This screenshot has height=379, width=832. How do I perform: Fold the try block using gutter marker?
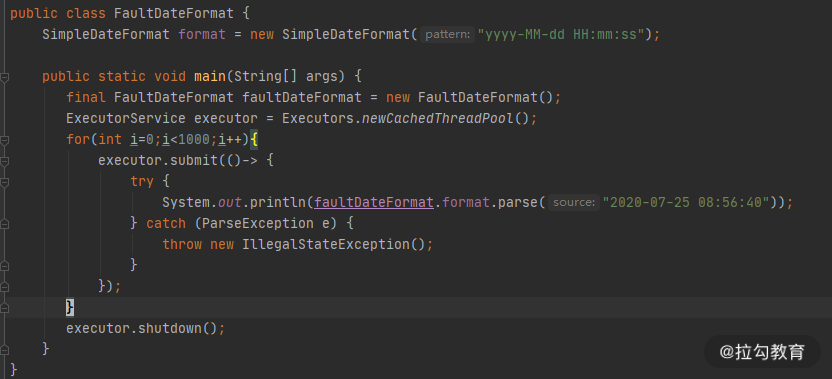pos(4,182)
